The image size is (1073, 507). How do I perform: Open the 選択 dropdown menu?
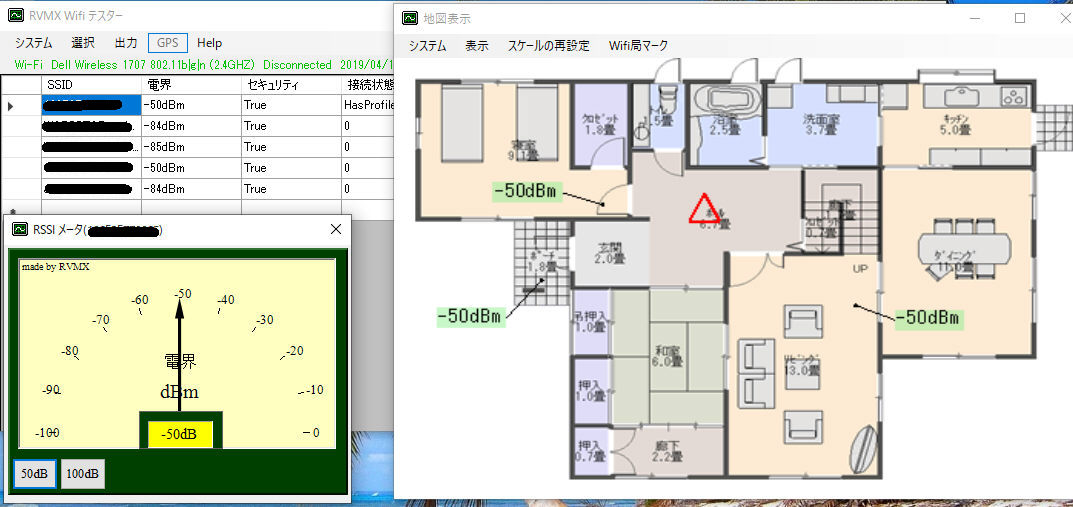click(x=83, y=43)
